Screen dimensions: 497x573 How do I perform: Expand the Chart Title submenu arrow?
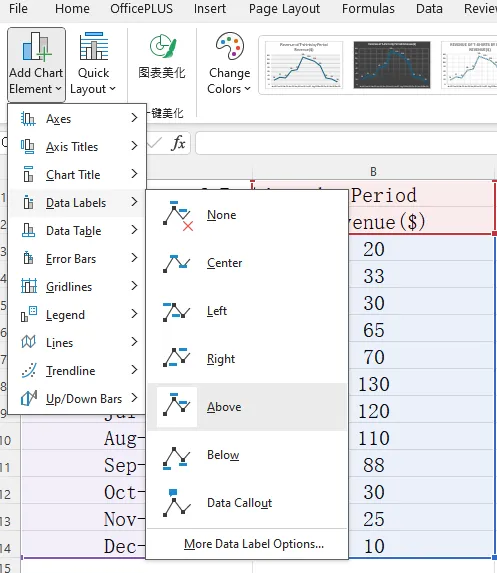click(134, 174)
